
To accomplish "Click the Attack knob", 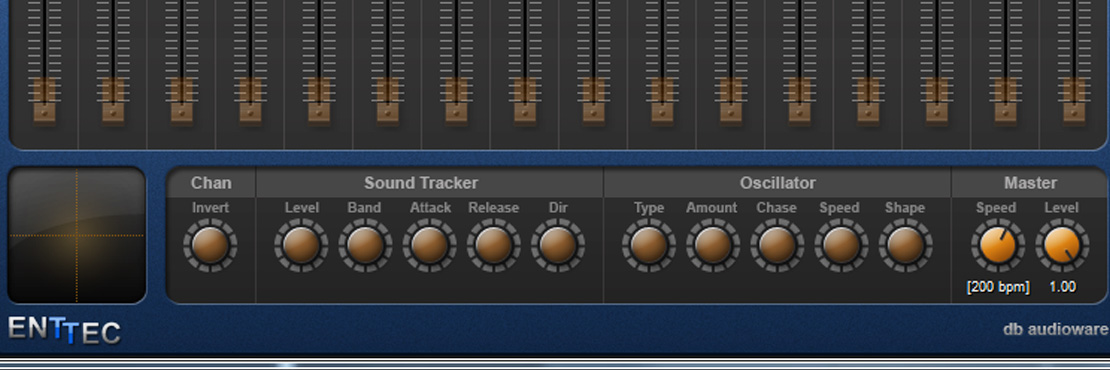I will tap(430, 245).
